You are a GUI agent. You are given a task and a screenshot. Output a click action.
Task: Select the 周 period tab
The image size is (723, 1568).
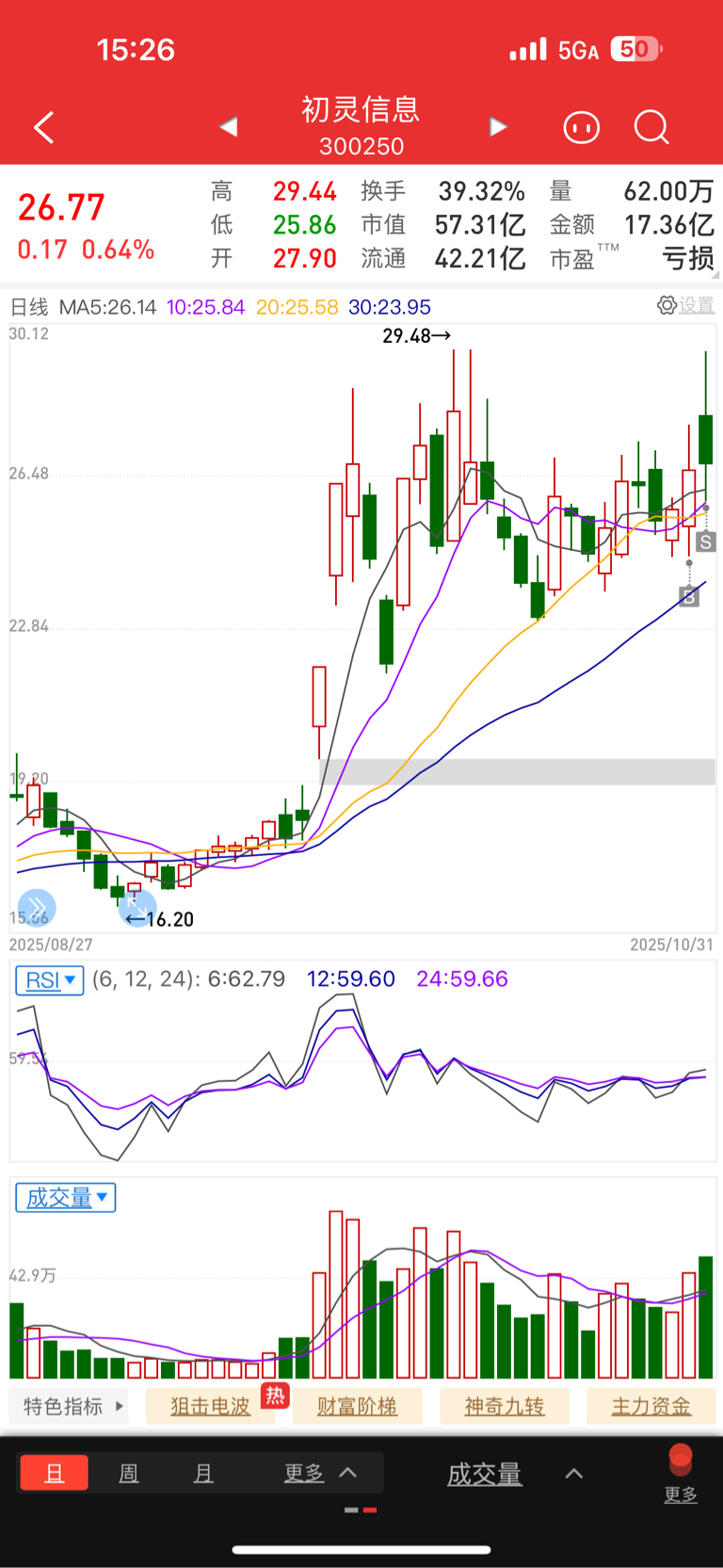[x=129, y=1473]
